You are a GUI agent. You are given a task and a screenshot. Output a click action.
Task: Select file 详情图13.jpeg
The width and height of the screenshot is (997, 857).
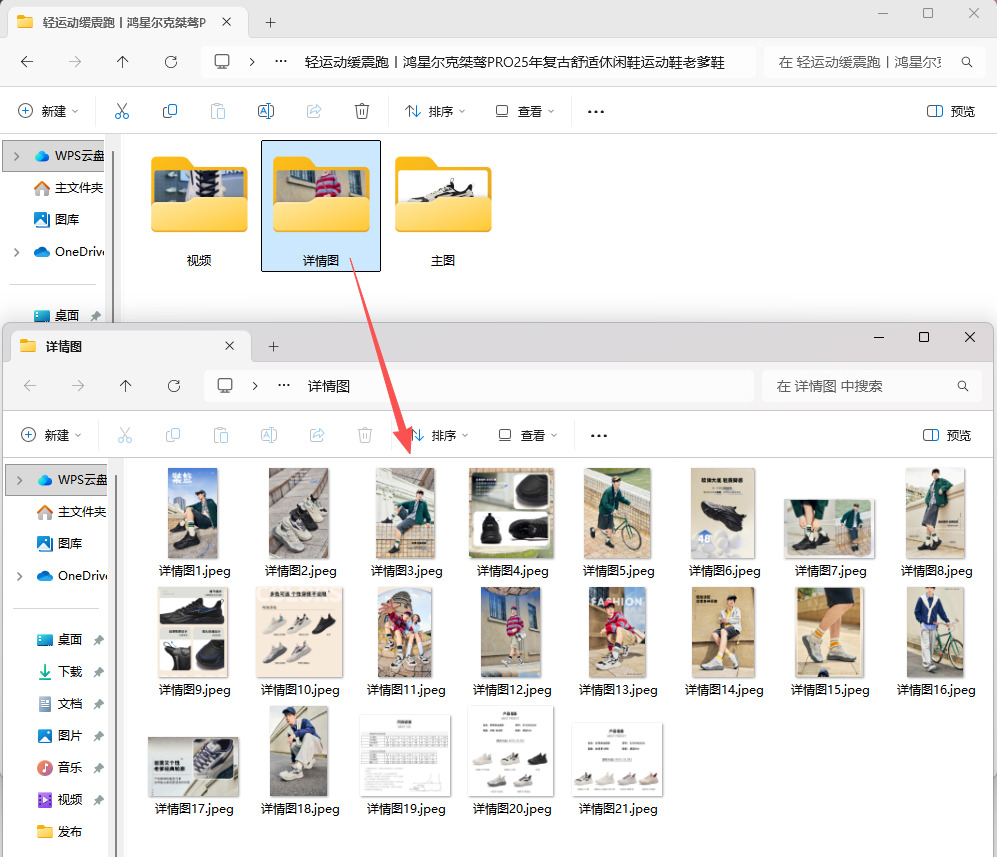(x=617, y=641)
